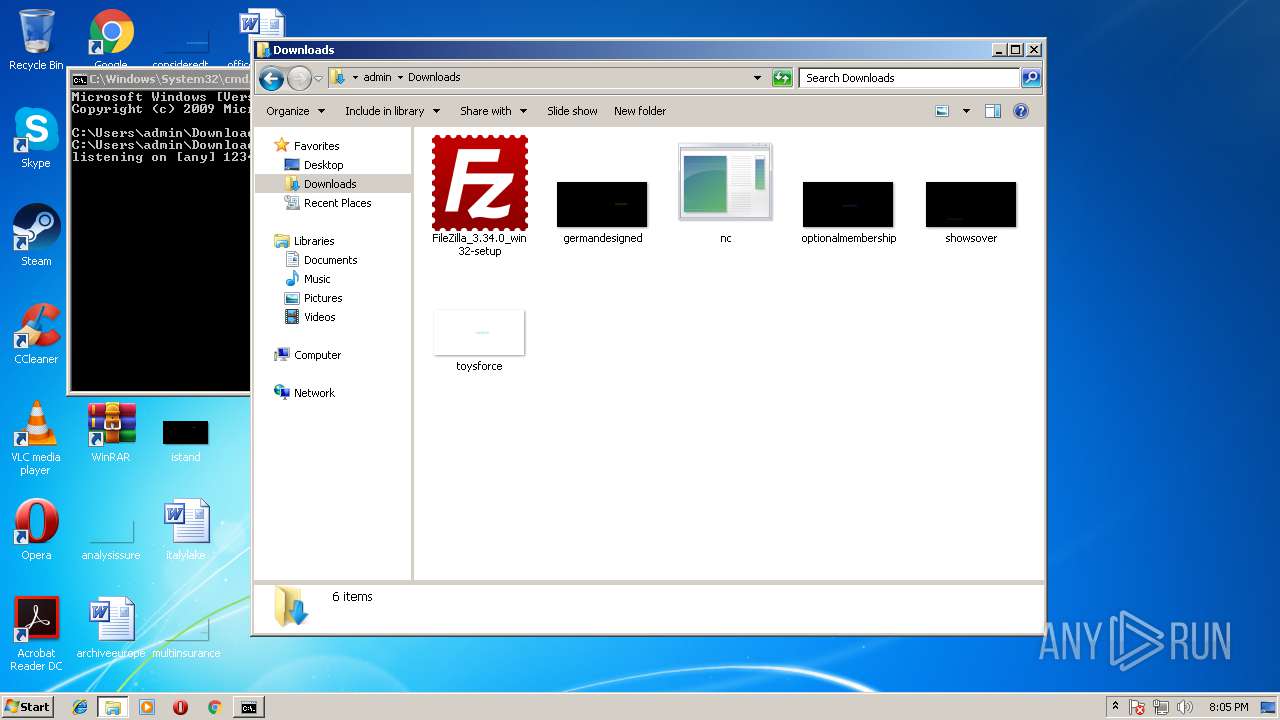Click the Downloads segment in address bar
1280x720 pixels.
pos(434,77)
